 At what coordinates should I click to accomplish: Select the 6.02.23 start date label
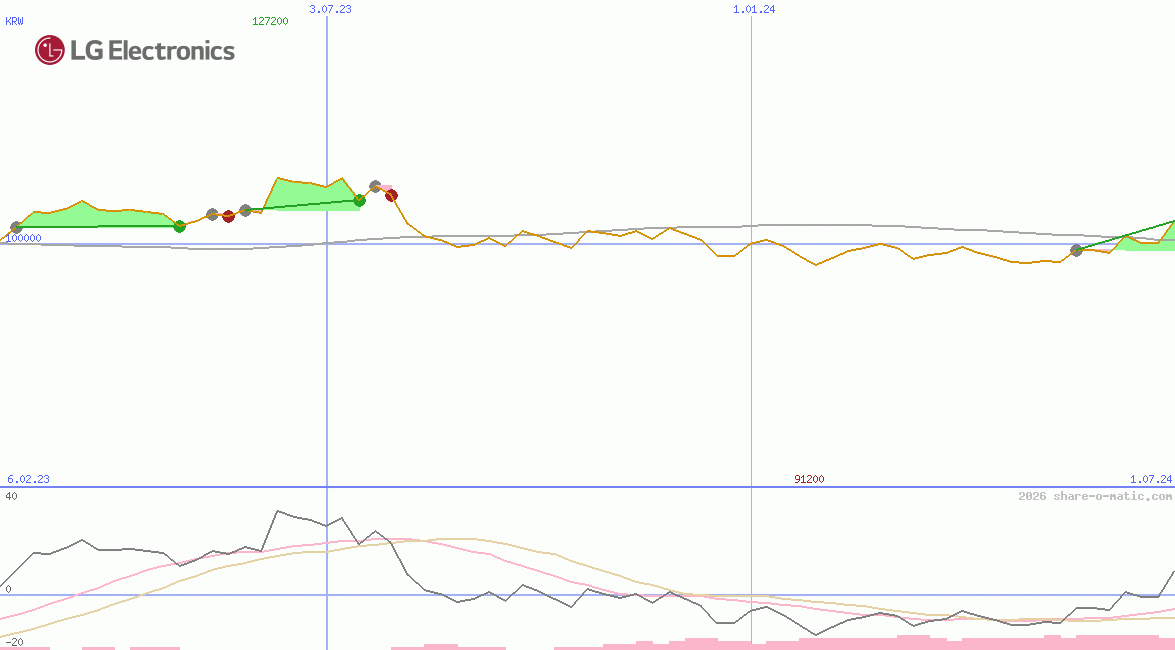[27, 479]
